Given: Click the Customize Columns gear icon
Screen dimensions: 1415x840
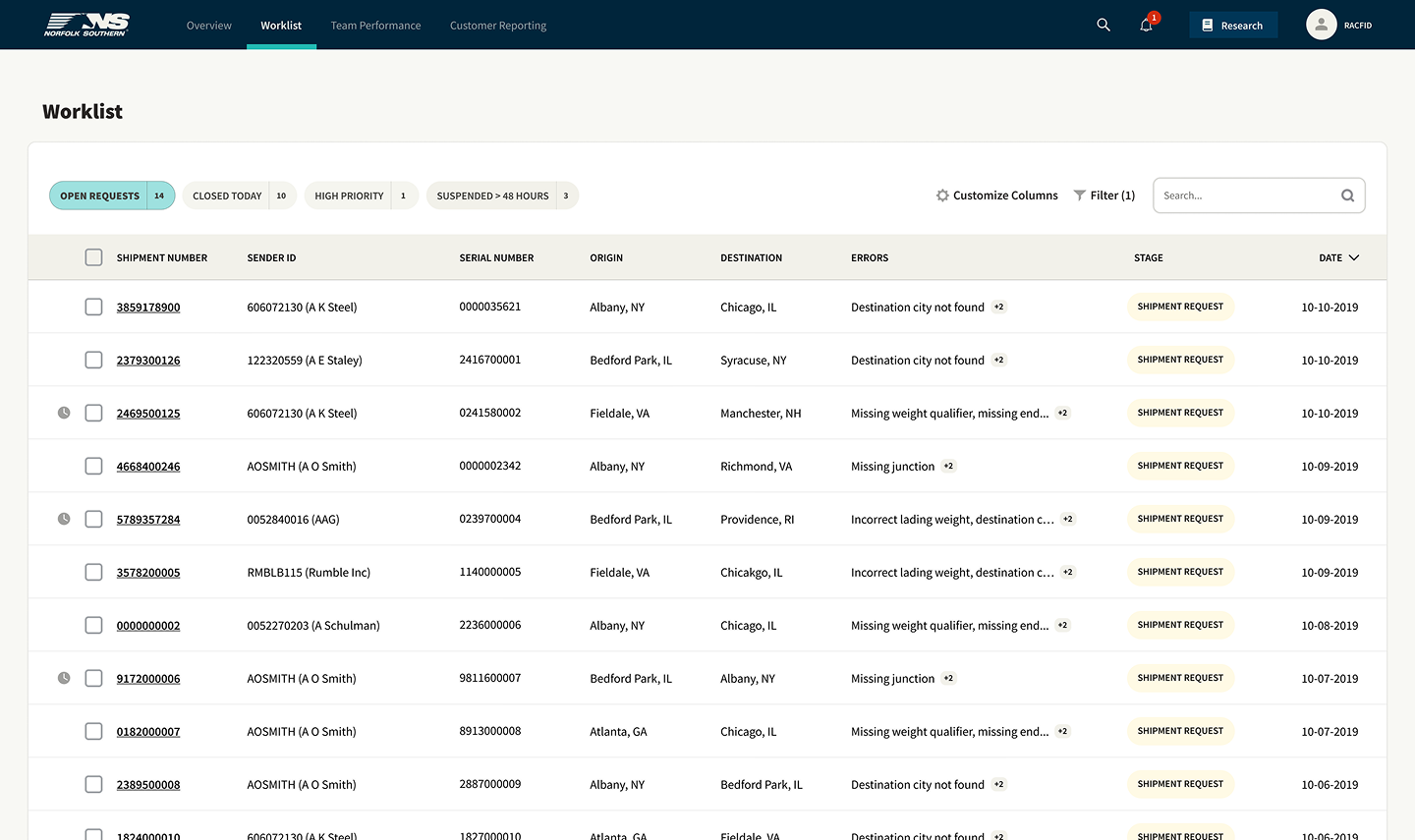Looking at the screenshot, I should [x=942, y=196].
